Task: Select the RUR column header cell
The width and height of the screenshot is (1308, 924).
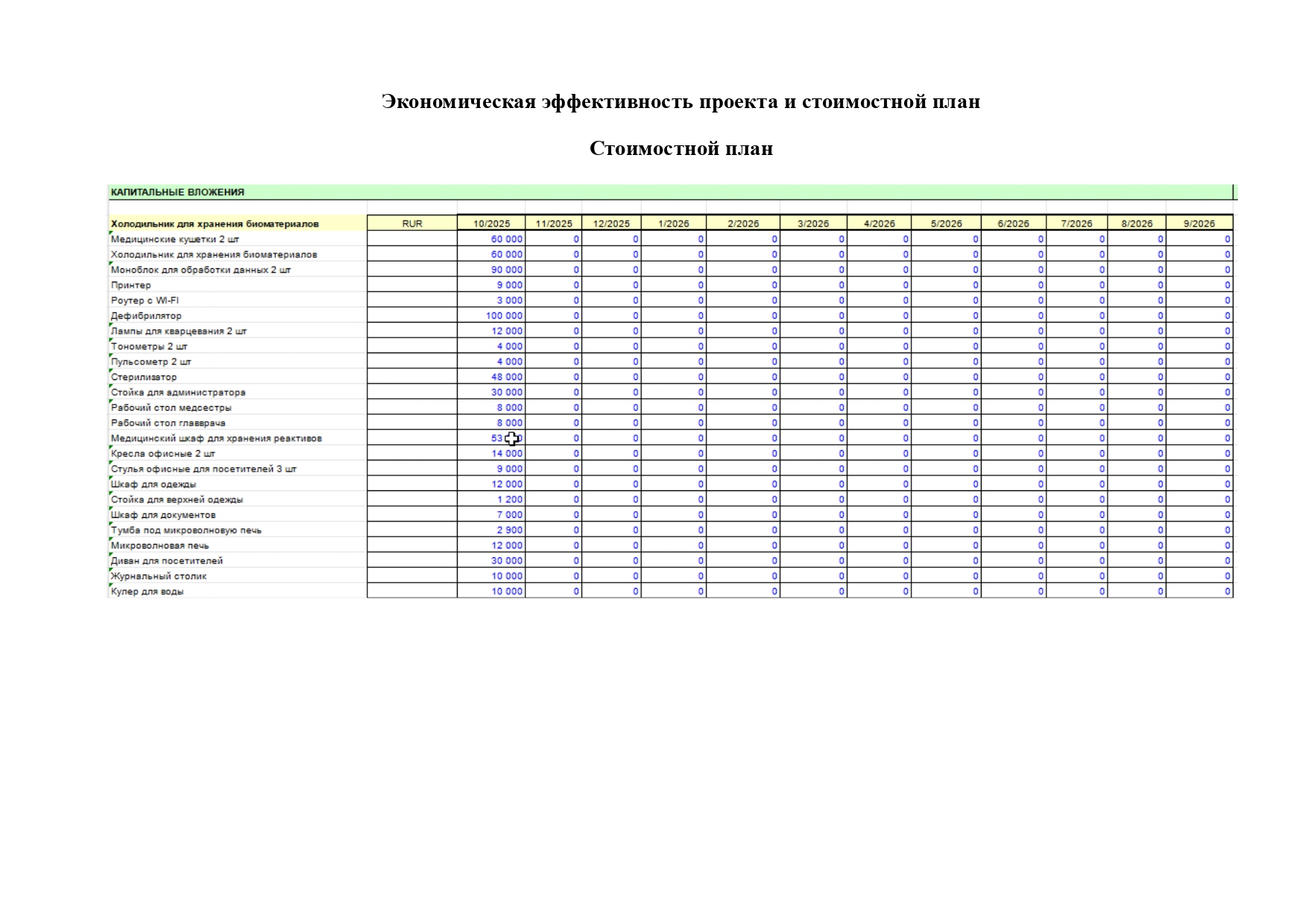Action: coord(411,224)
